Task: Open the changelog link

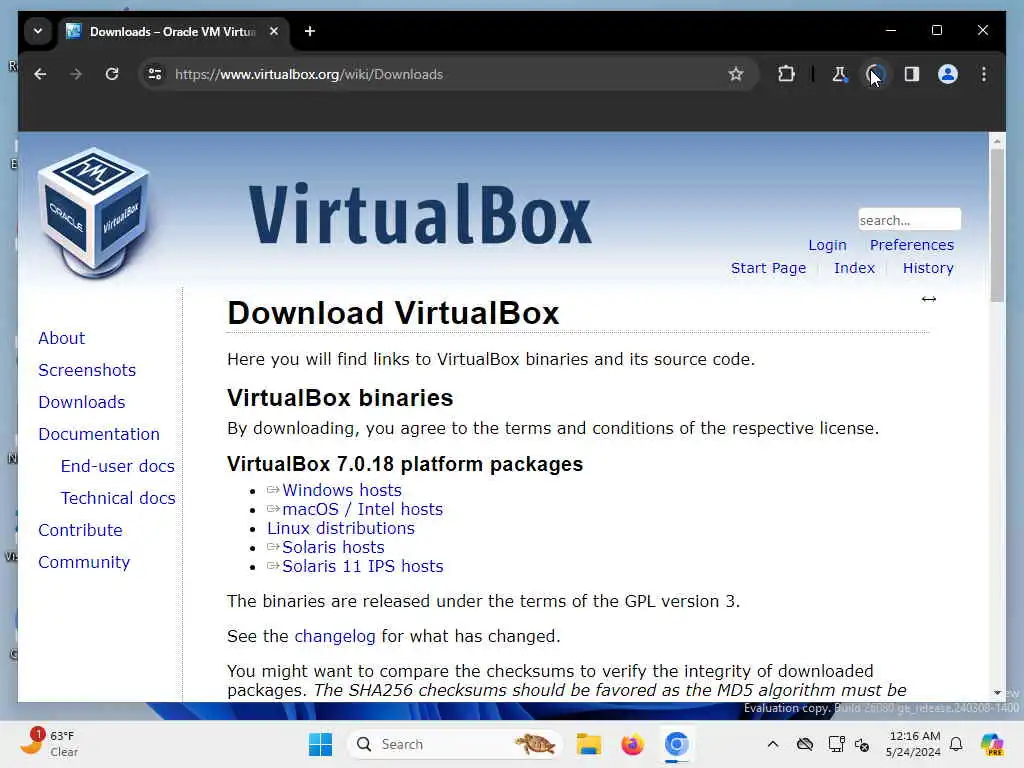Action: (x=334, y=636)
